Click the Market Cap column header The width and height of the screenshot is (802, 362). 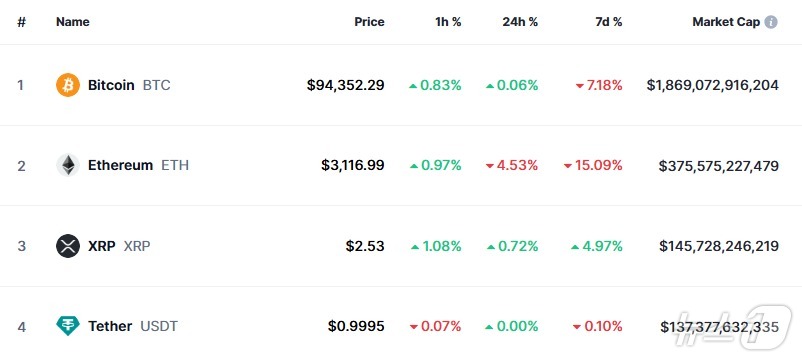click(726, 22)
